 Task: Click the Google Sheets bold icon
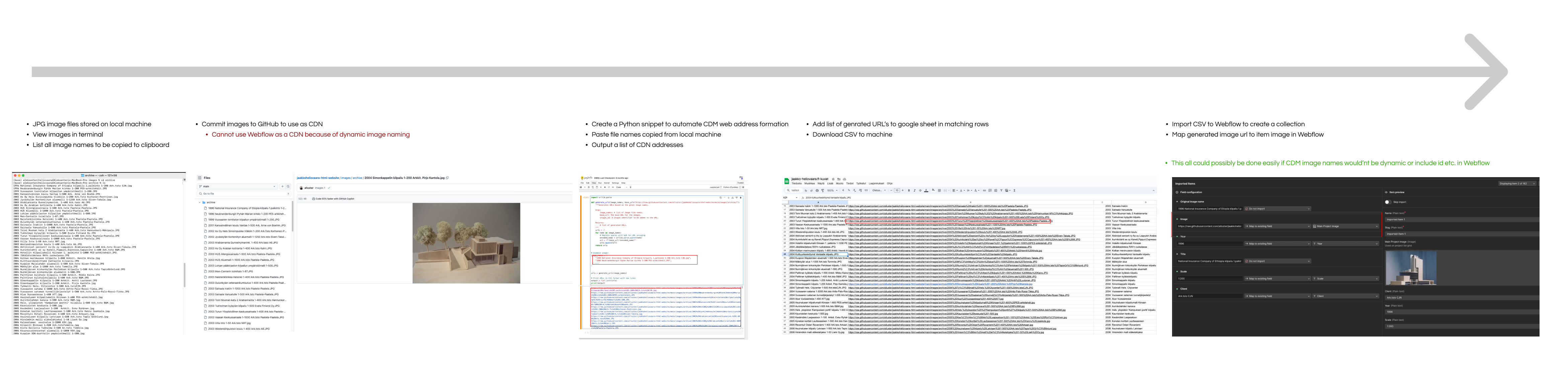[x=909, y=191]
